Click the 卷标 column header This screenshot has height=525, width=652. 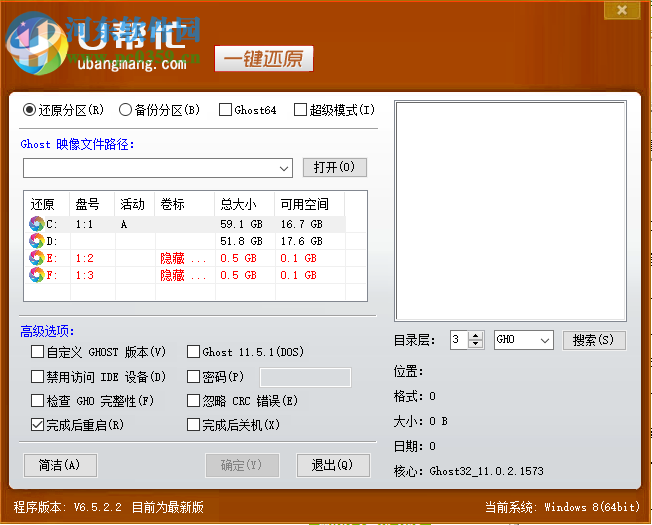185,204
